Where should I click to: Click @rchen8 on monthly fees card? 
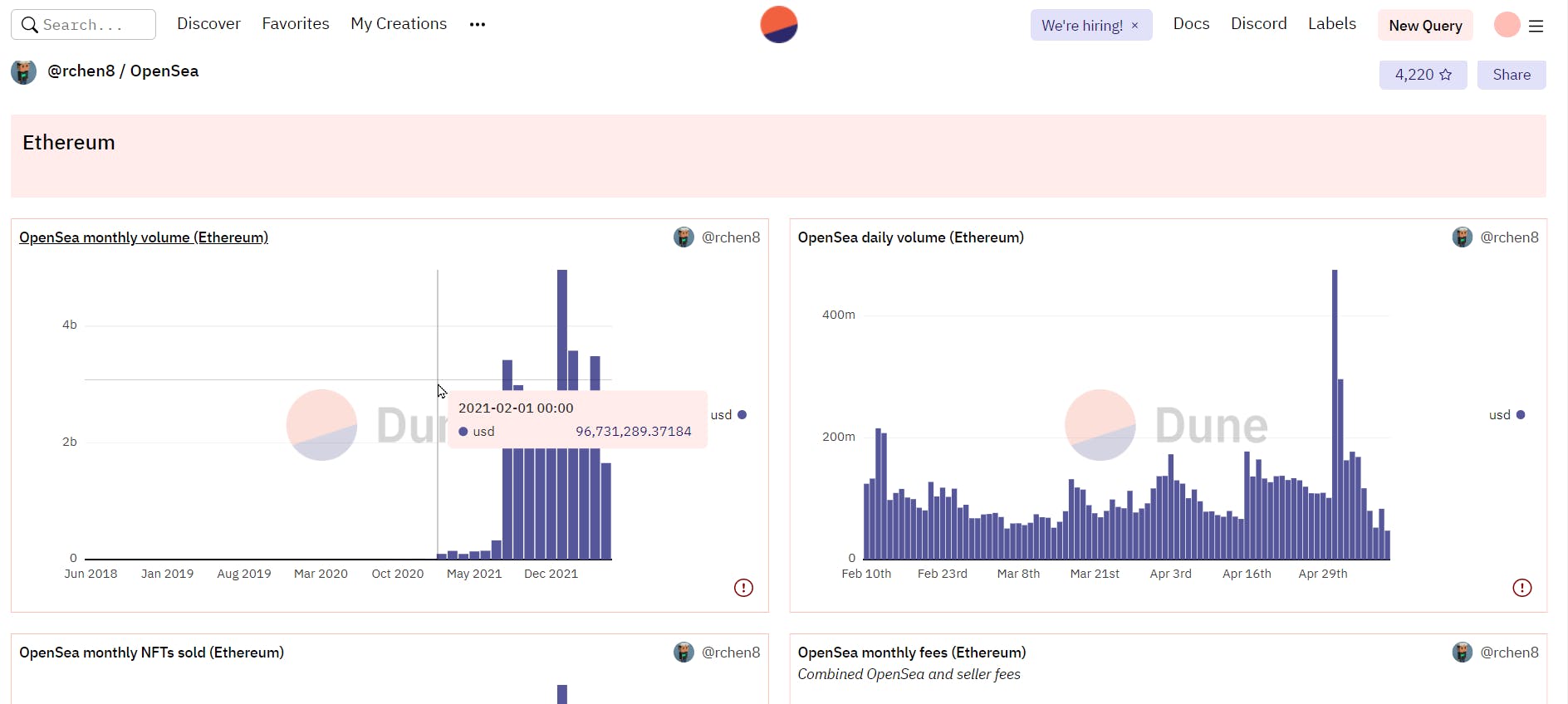1509,653
